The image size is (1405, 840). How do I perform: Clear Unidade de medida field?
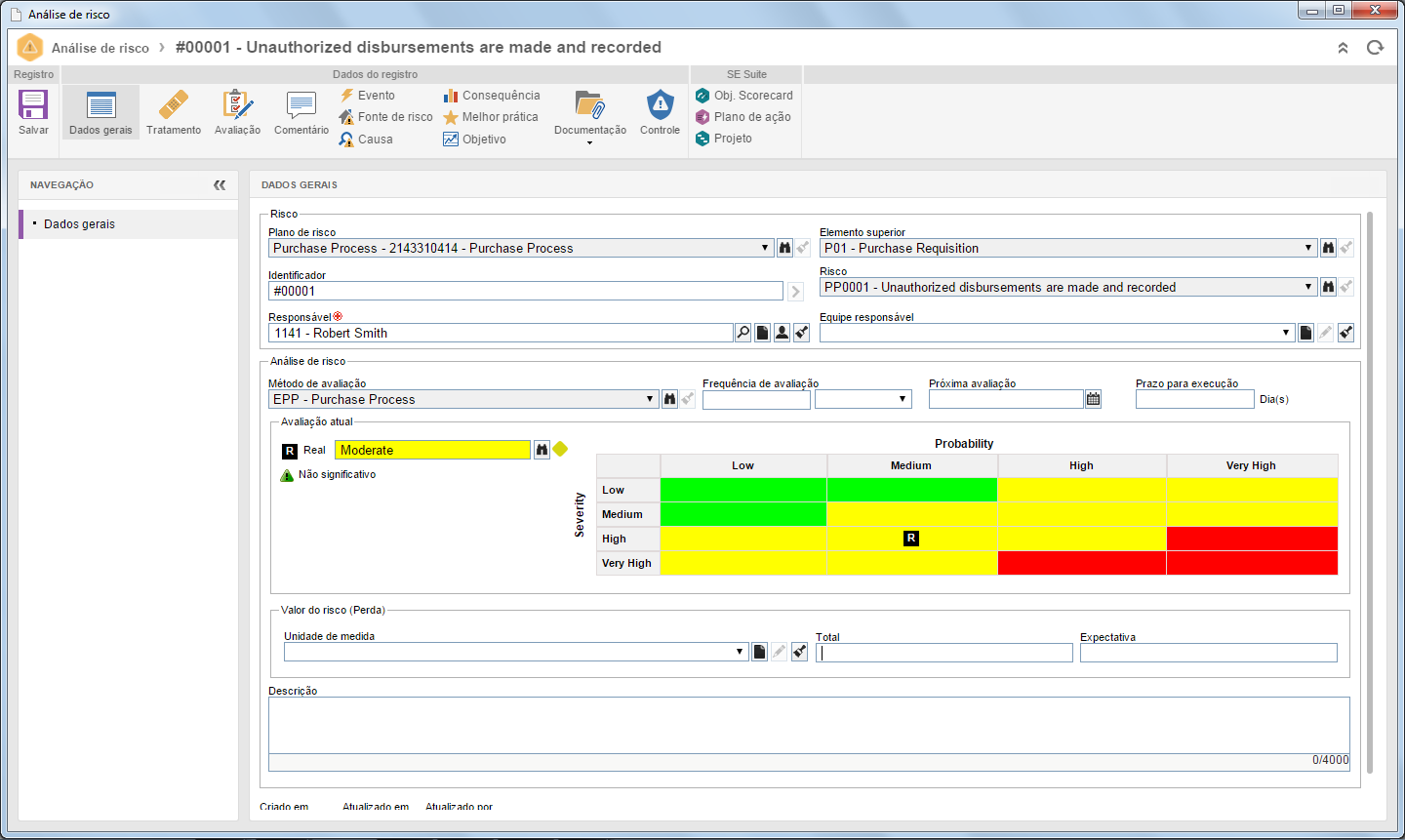coord(799,652)
